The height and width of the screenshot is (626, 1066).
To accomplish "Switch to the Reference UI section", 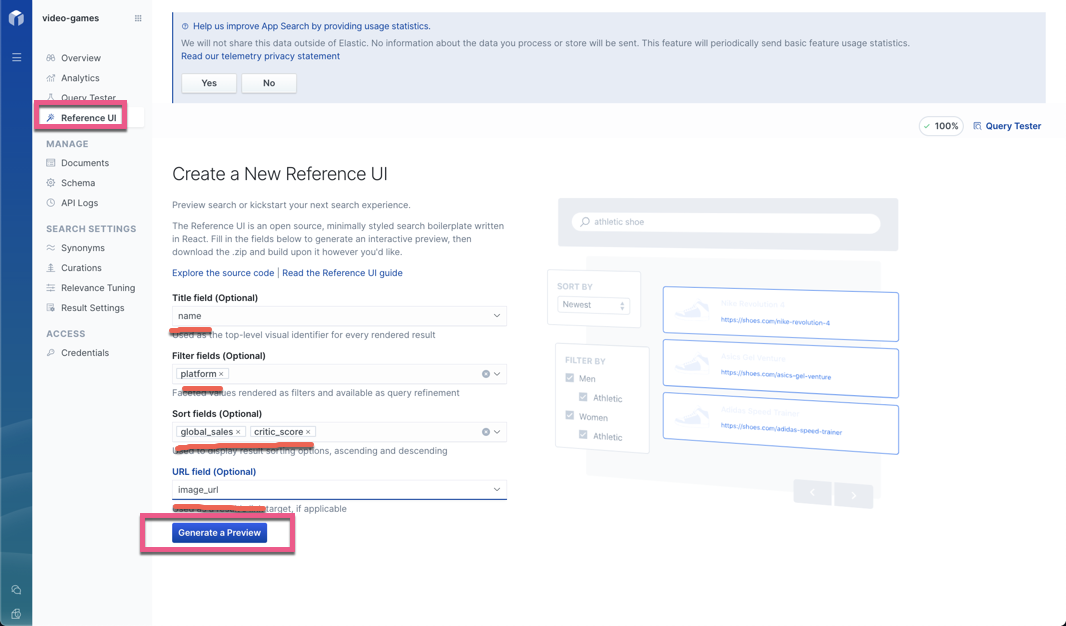I will click(x=85, y=117).
